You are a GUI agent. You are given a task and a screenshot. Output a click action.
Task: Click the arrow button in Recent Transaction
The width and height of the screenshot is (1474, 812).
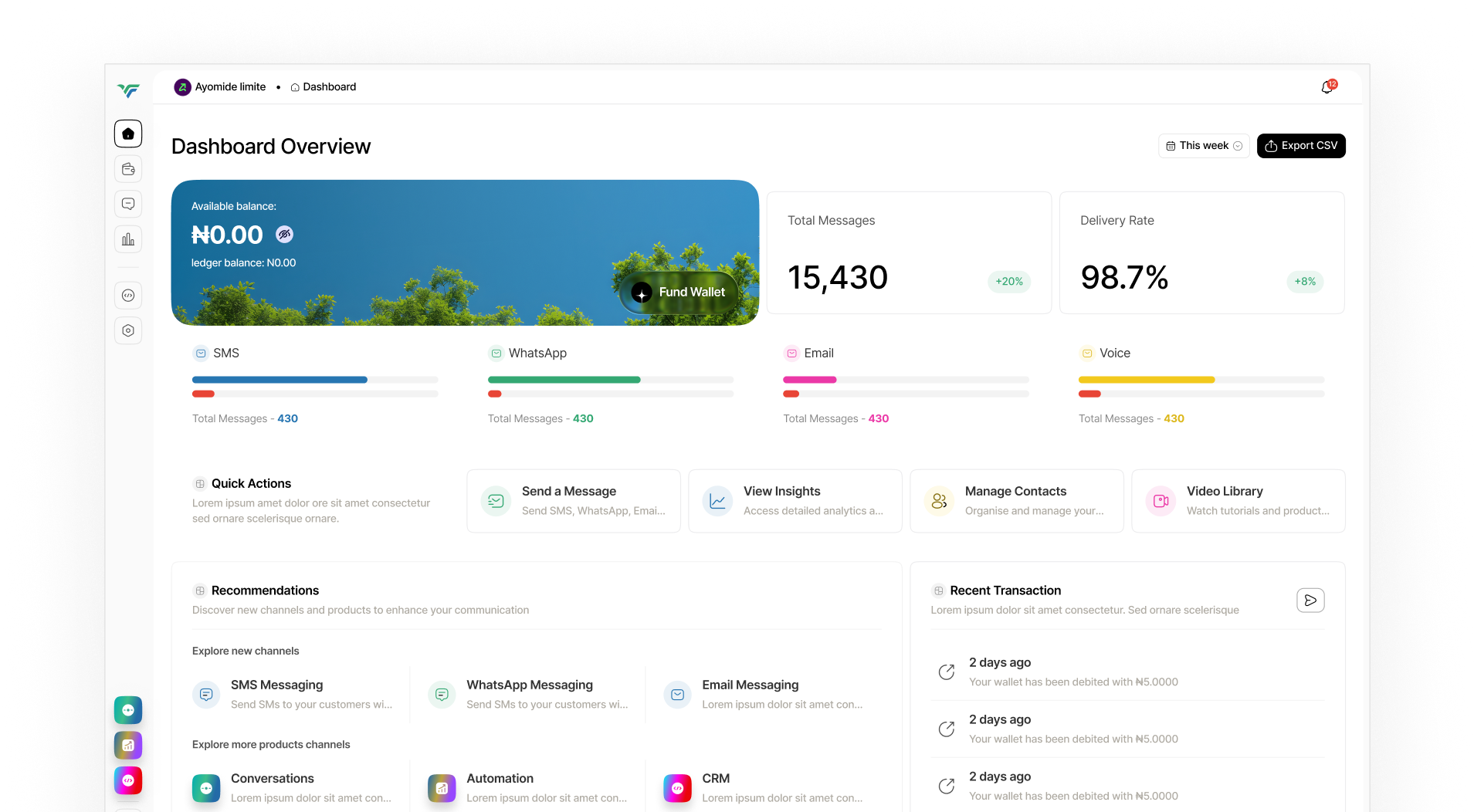pyautogui.click(x=1310, y=601)
